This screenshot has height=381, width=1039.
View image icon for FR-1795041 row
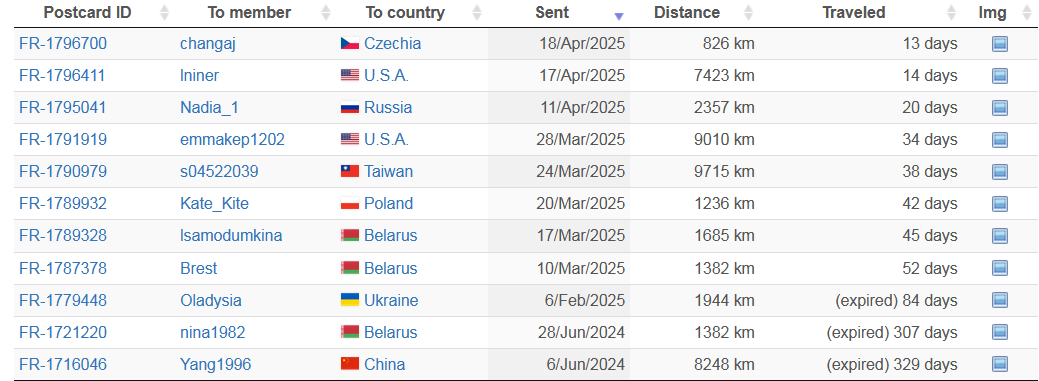click(x=999, y=107)
